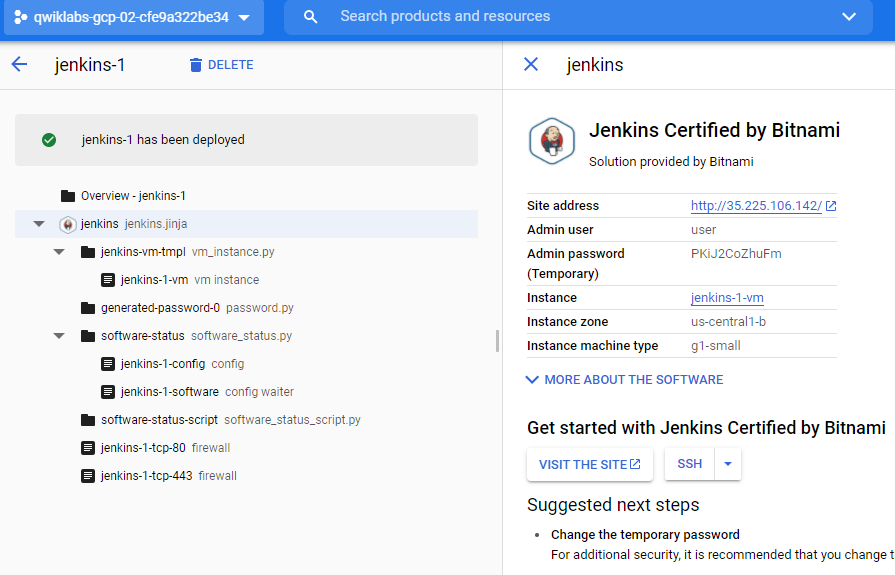Close the jenkins details panel
Screen dimensions: 895x575
531,64
